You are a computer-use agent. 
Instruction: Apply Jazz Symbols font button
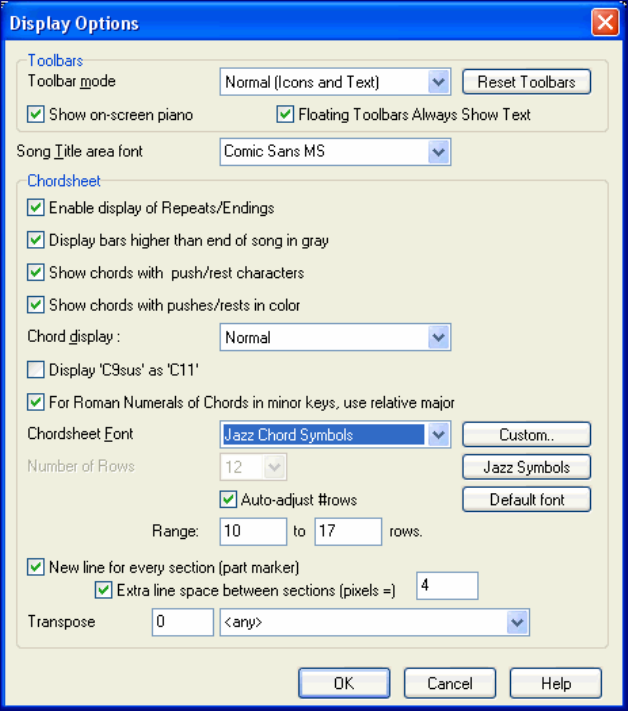click(526, 467)
